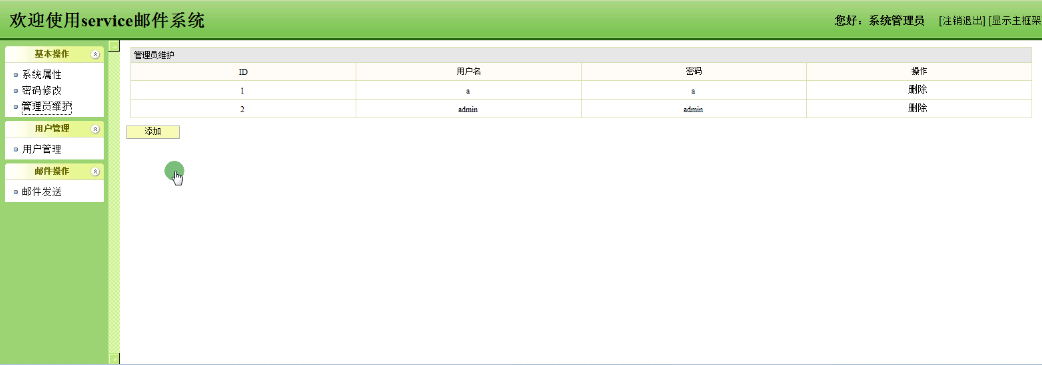Select 管理员维护 in the sidebar menu
Screen dimensions: 1042x365
[47, 106]
